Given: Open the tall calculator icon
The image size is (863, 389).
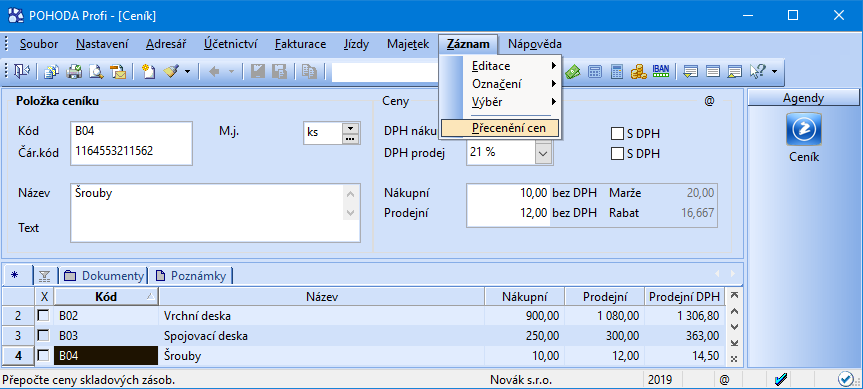Looking at the screenshot, I should coord(616,72).
